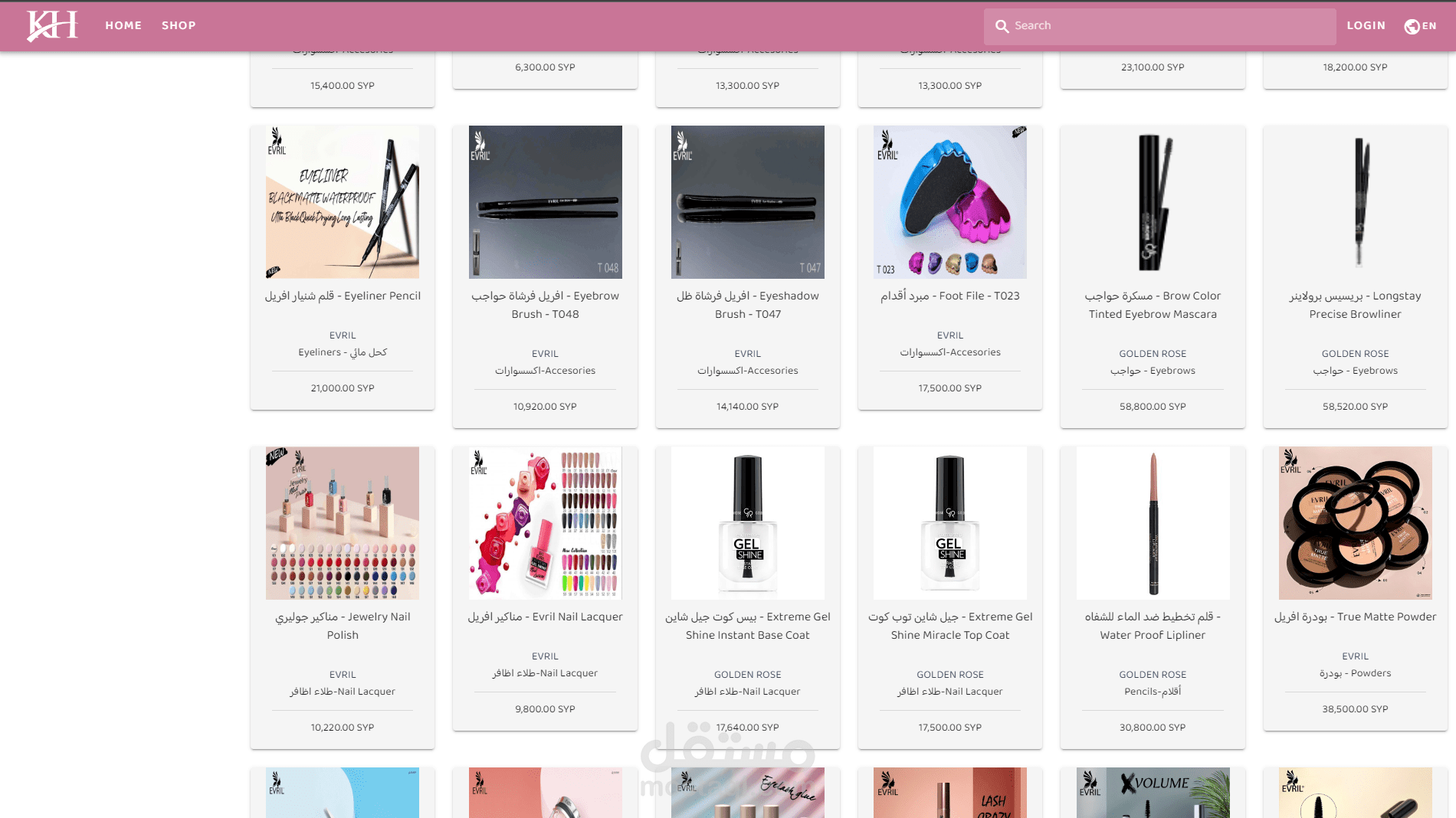Click the 6,300.00 SYP price

(x=545, y=67)
